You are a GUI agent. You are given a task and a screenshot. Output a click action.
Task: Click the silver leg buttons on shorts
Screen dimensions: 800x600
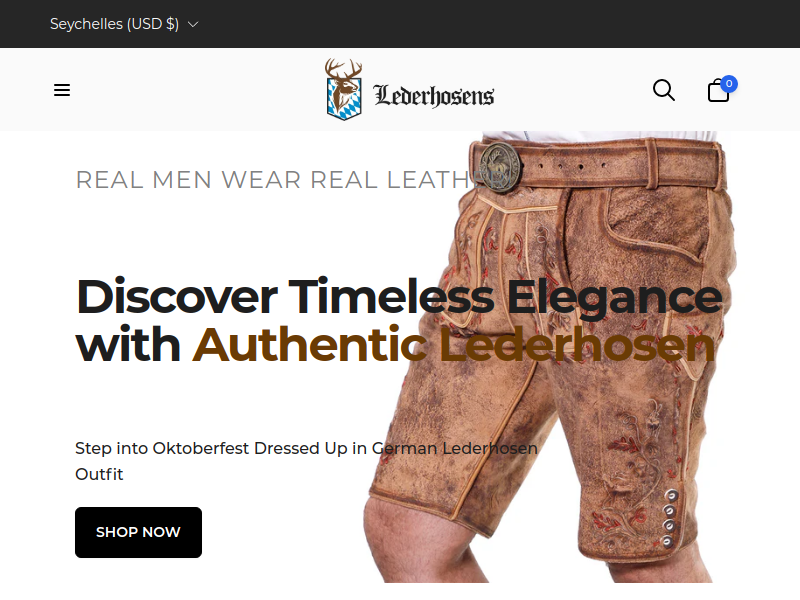pyautogui.click(x=669, y=518)
